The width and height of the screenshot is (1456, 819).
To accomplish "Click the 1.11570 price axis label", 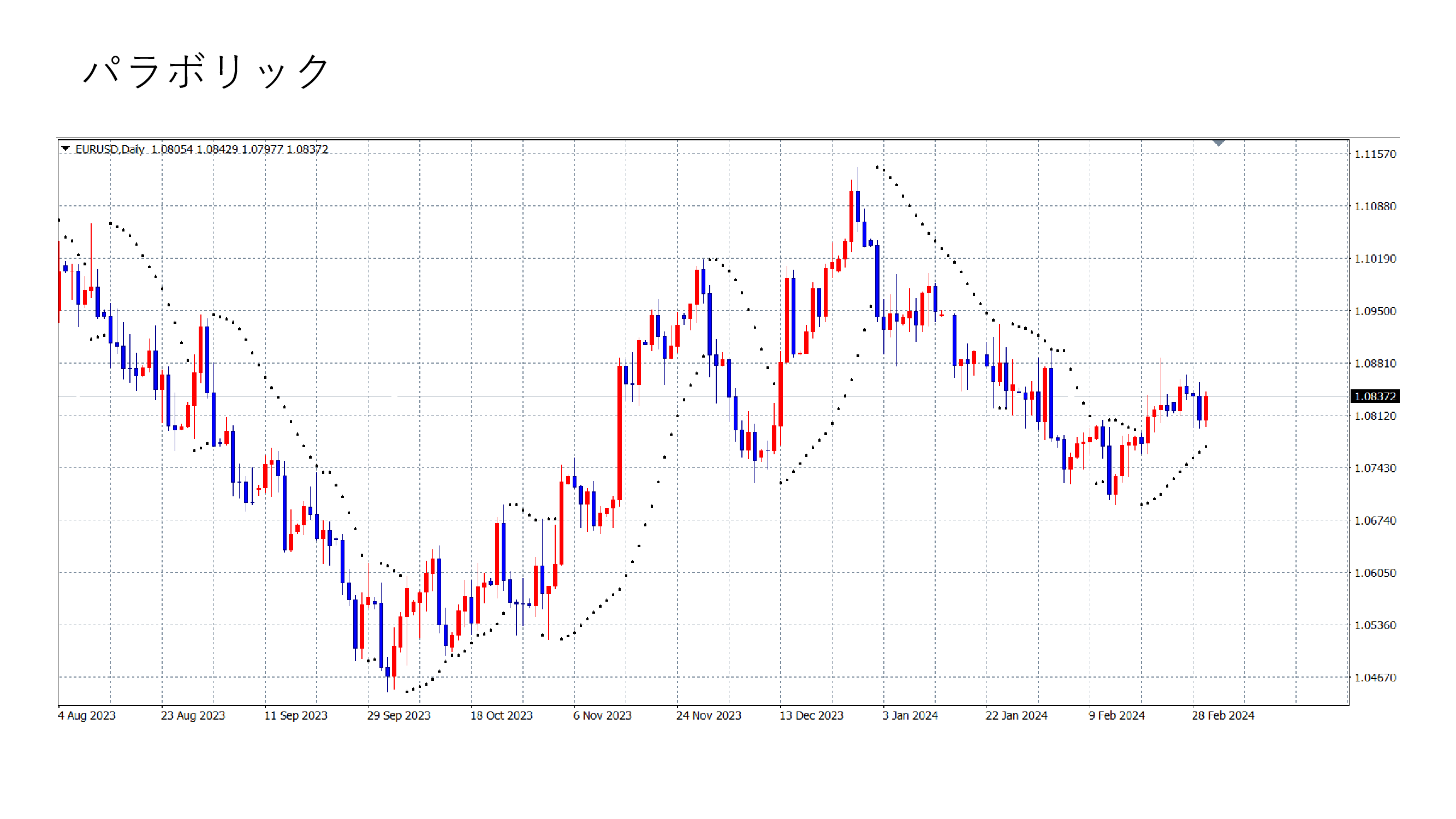I will 1375,155.
